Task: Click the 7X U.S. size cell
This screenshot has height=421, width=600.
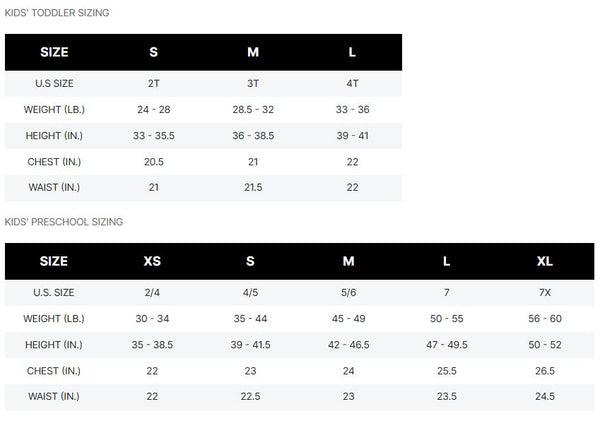Action: pos(545,292)
